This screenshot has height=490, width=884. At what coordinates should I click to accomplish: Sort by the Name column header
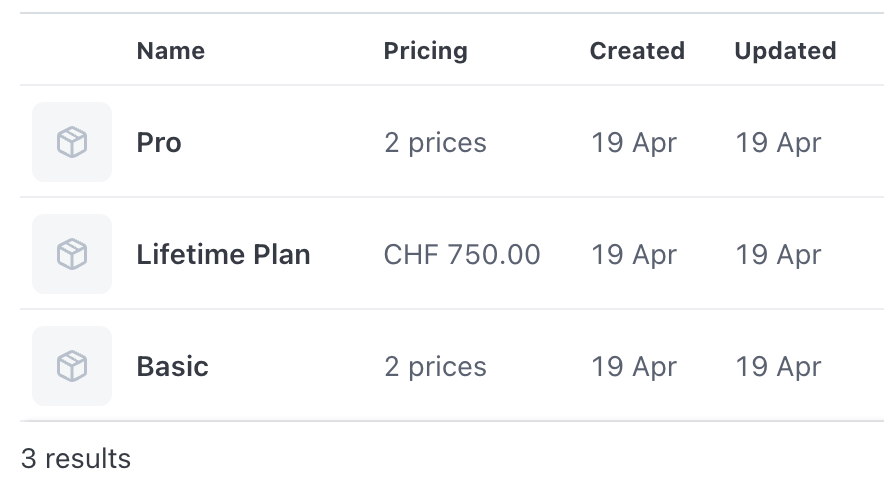pyautogui.click(x=171, y=51)
